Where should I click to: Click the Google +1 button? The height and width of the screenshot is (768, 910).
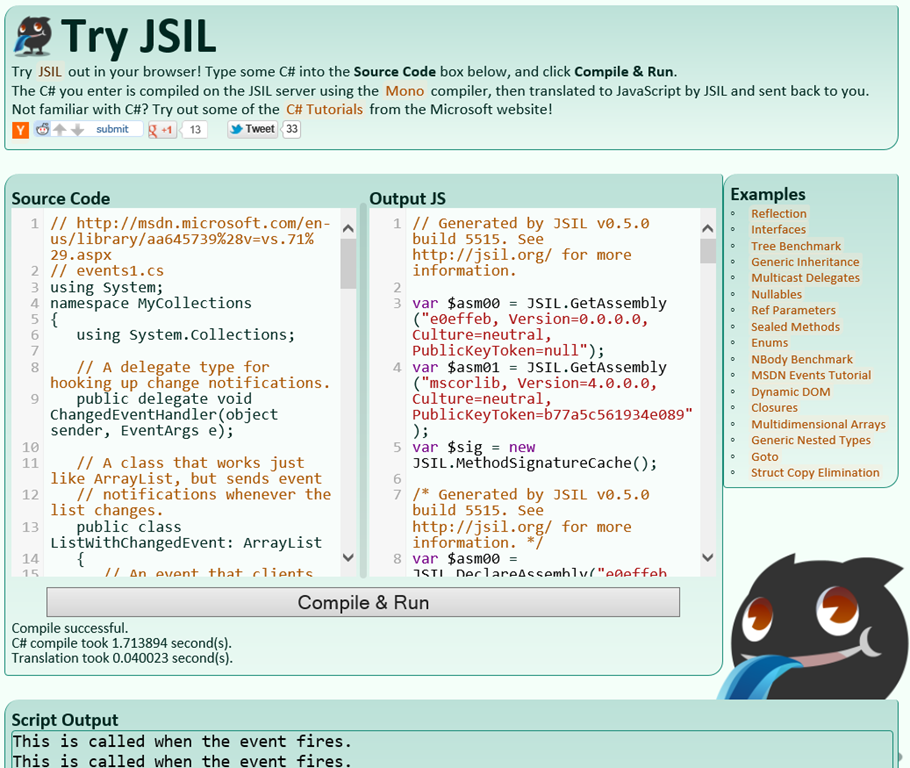[162, 129]
